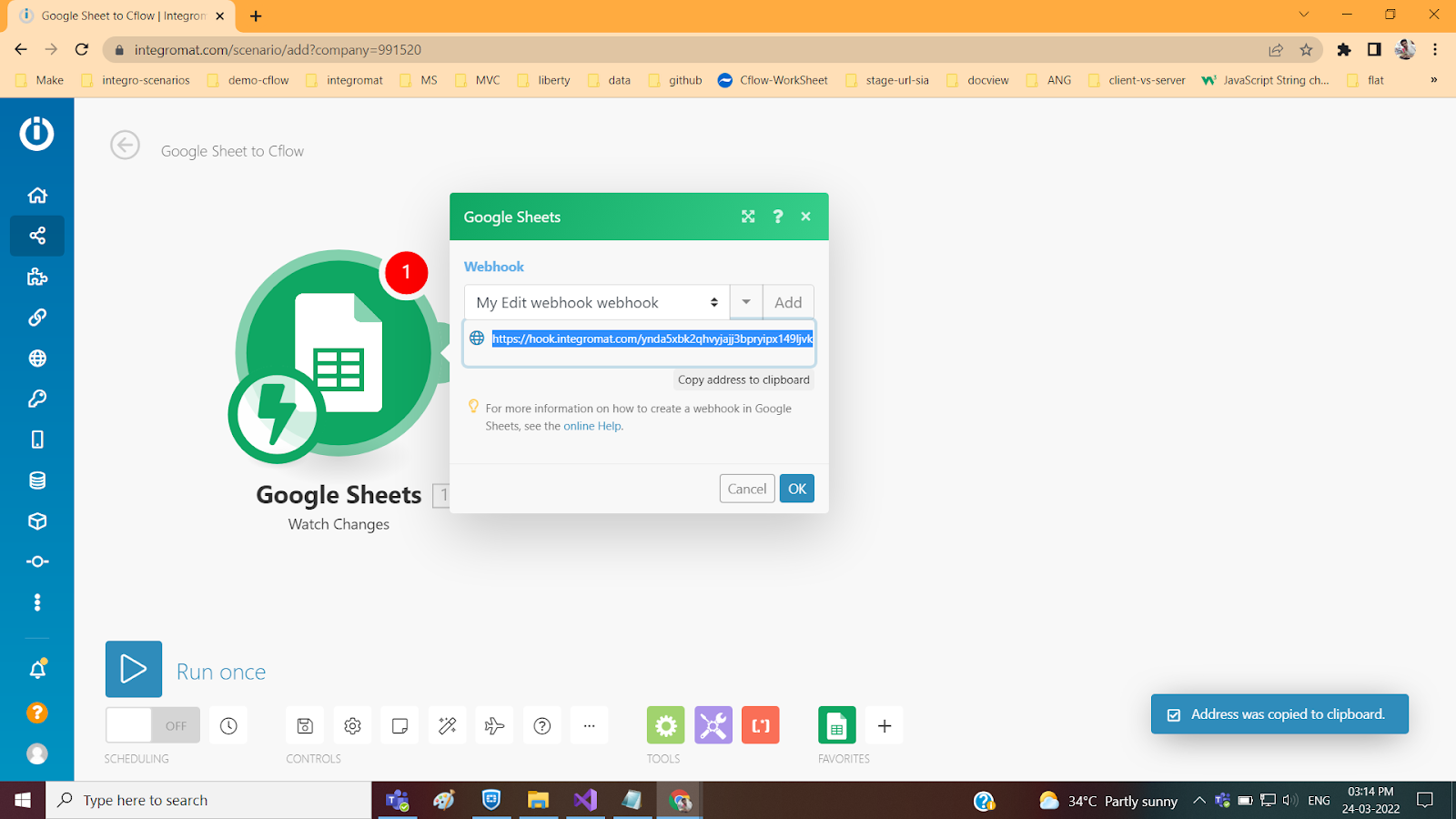
Task: Open Webhooks globe icon in sidebar
Action: point(37,359)
